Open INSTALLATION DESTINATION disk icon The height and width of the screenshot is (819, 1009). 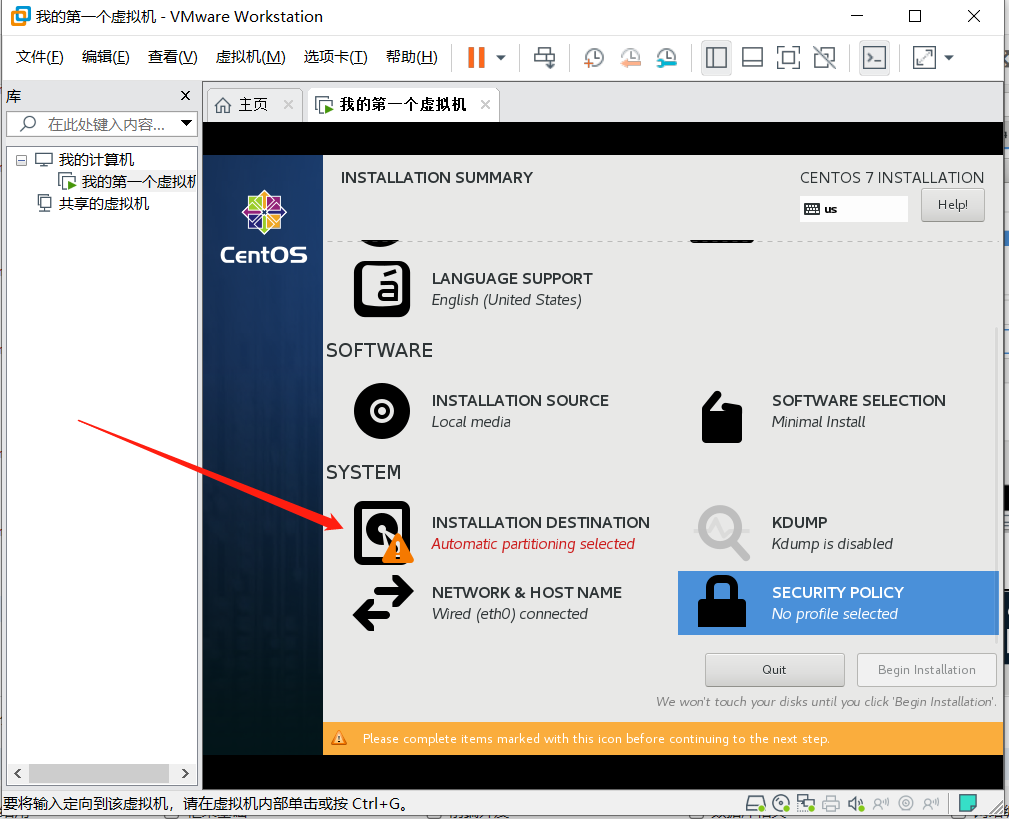tap(382, 533)
